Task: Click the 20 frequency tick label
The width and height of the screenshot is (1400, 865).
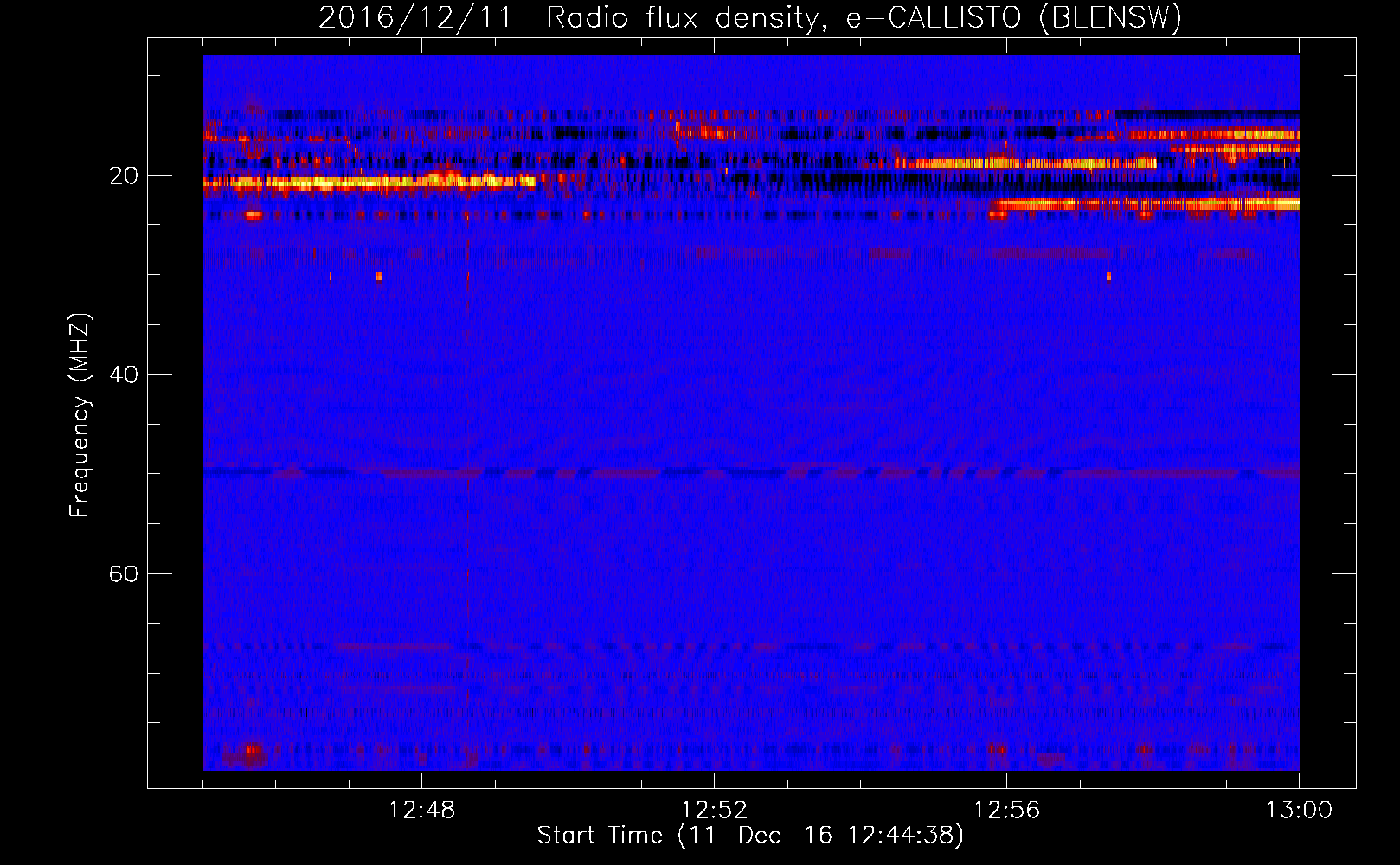Action: click(123, 176)
